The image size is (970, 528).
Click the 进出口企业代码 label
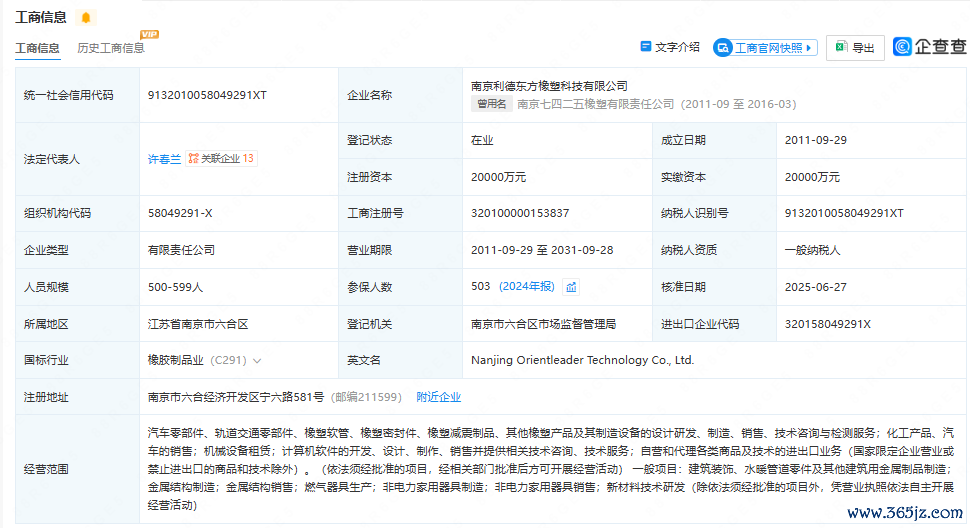700,324
